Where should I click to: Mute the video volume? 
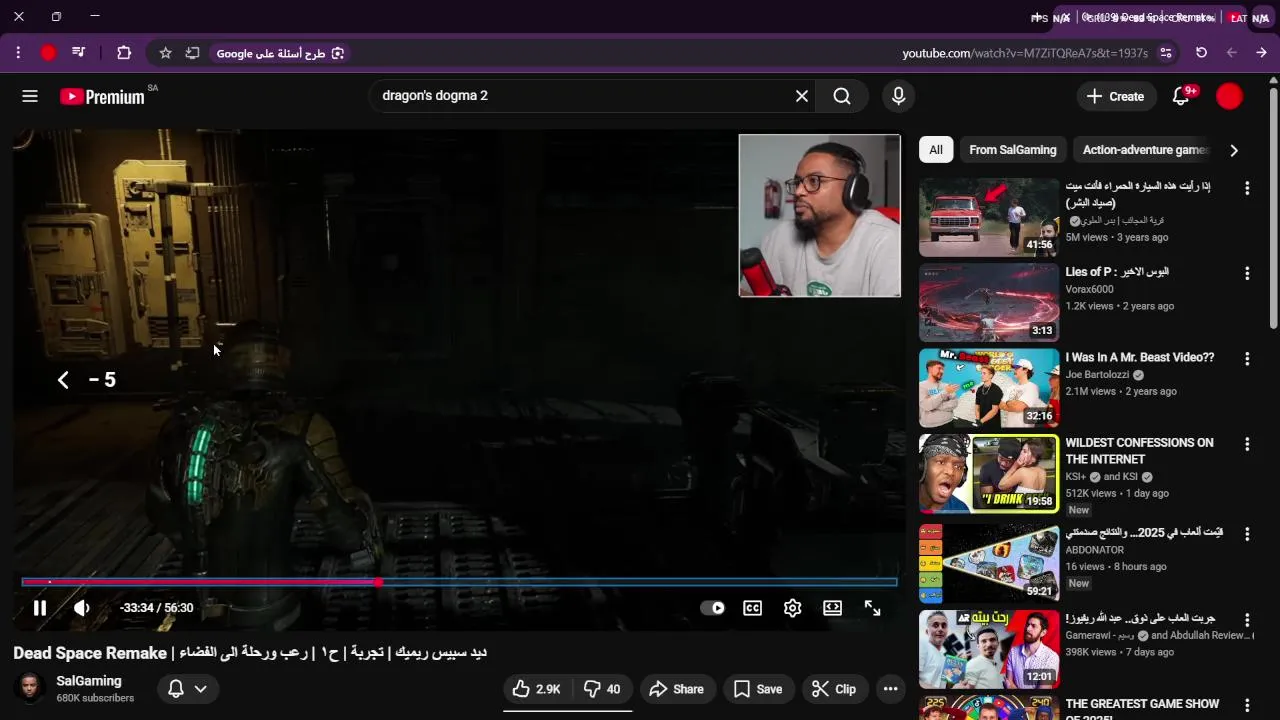click(x=82, y=608)
